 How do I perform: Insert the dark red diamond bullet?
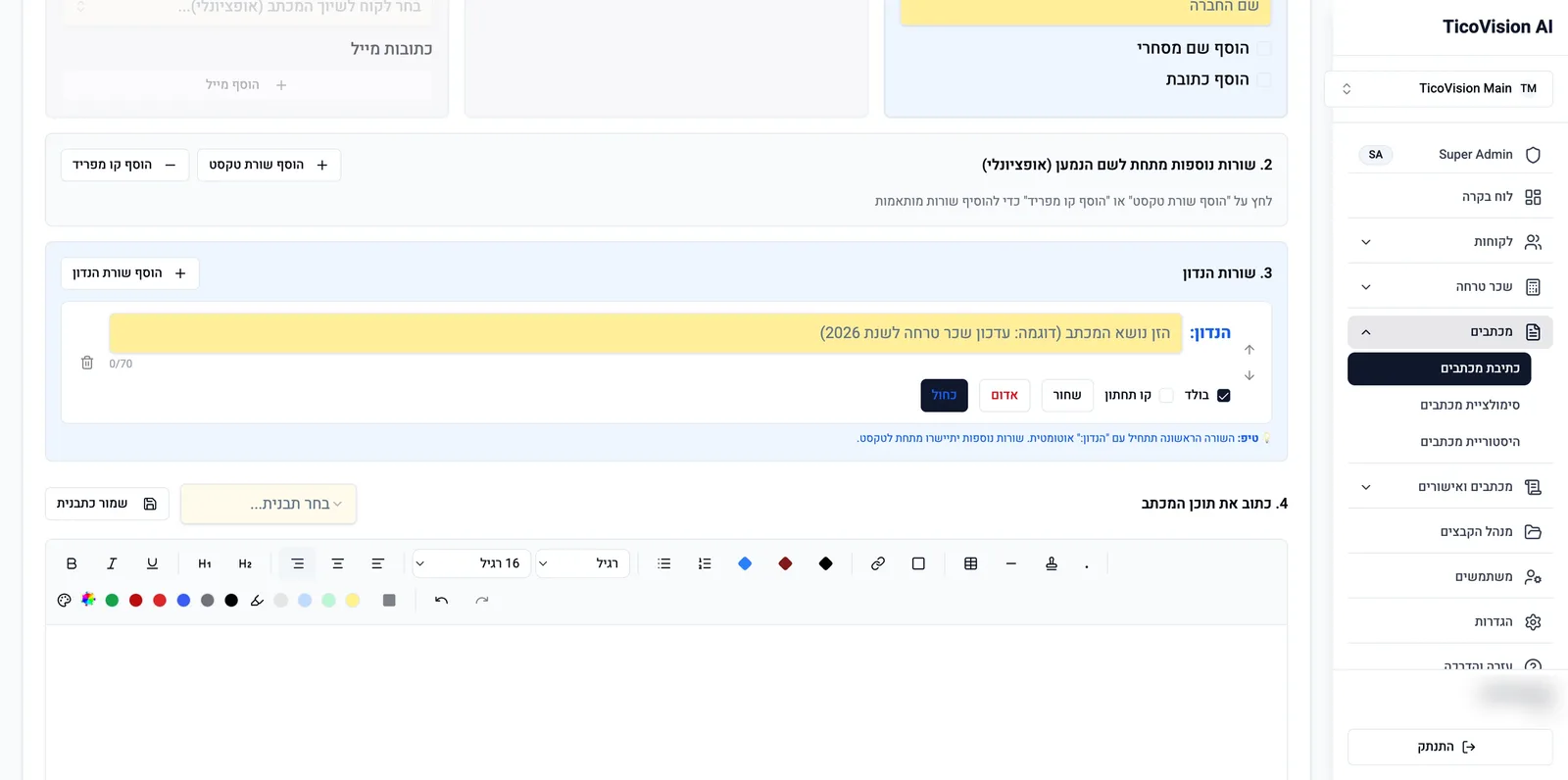tap(785, 563)
